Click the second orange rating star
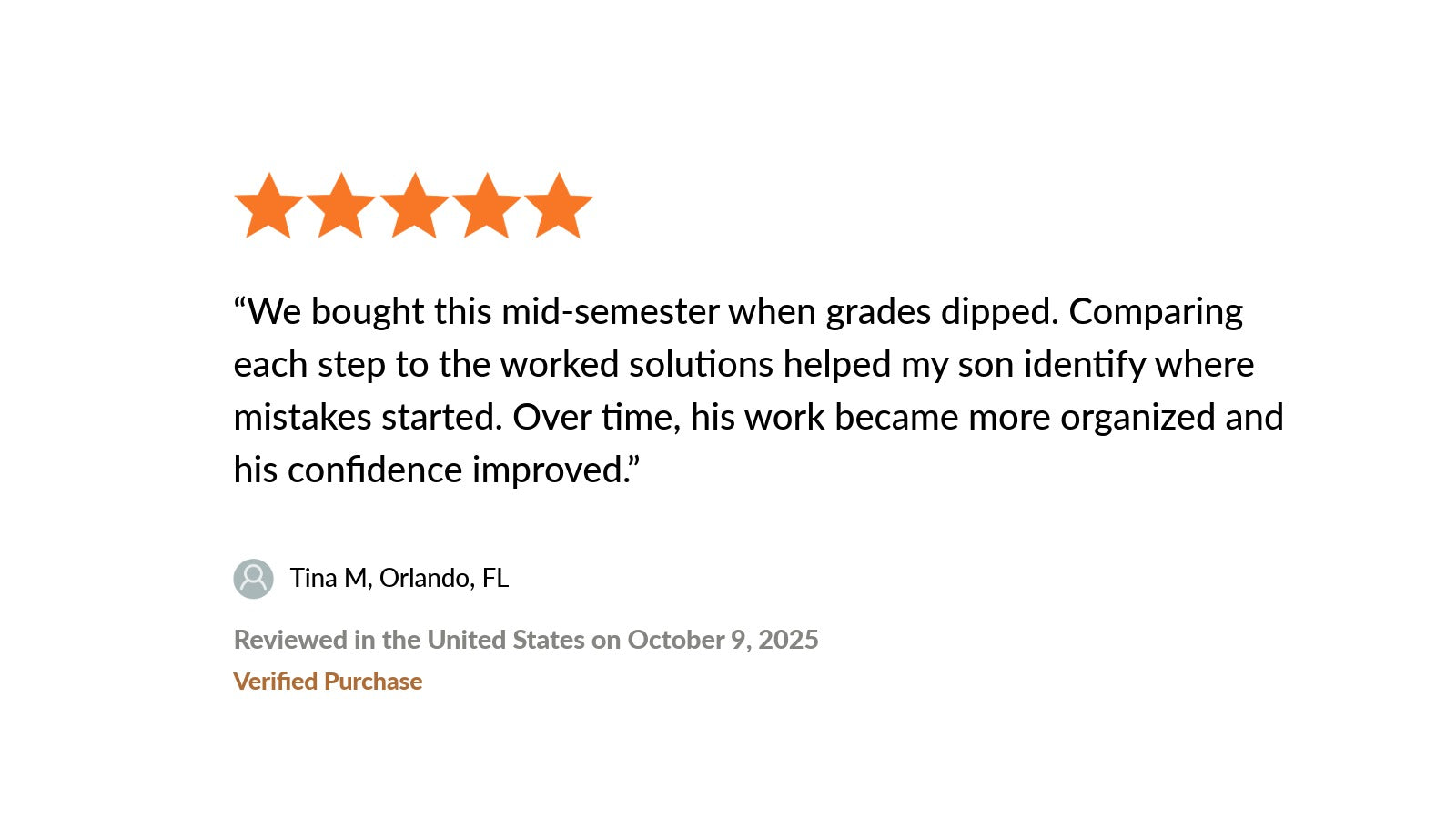 [x=341, y=207]
